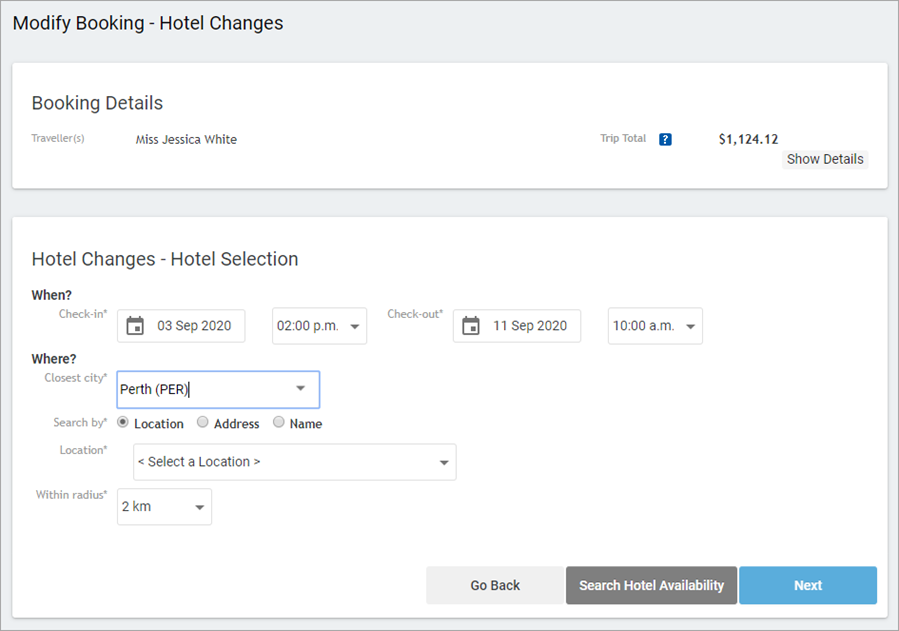Open the 2 km radius dropdown
Image resolution: width=899 pixels, height=631 pixels.
[164, 506]
